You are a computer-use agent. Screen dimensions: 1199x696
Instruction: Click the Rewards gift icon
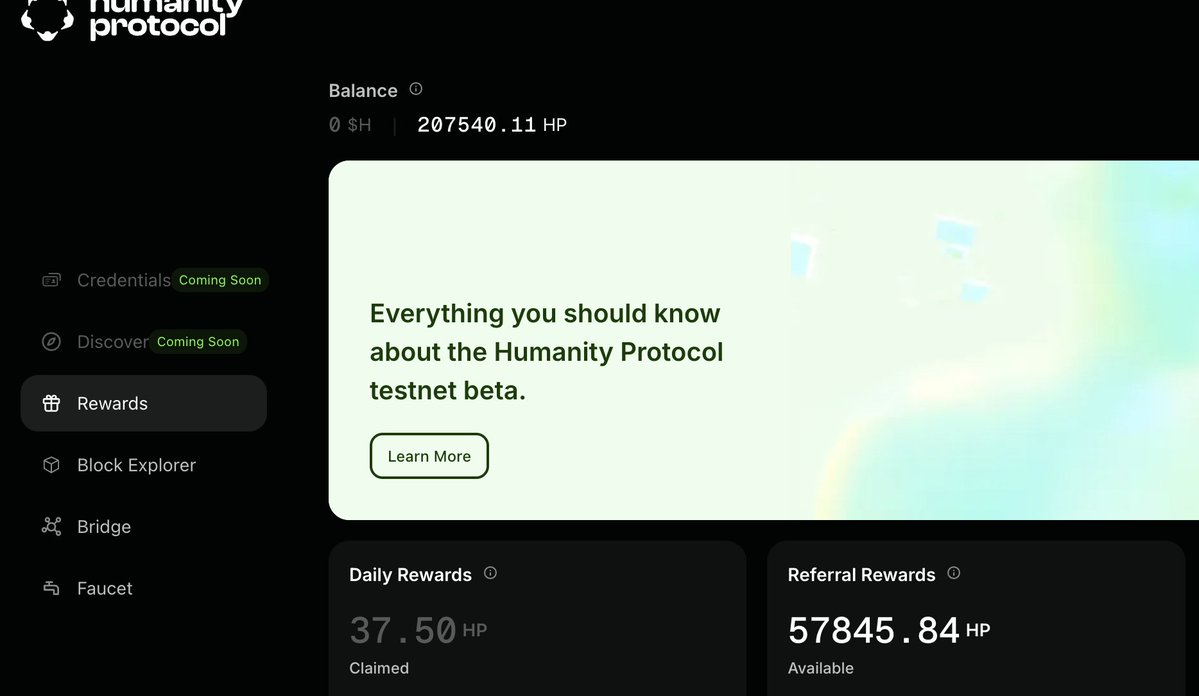51,403
